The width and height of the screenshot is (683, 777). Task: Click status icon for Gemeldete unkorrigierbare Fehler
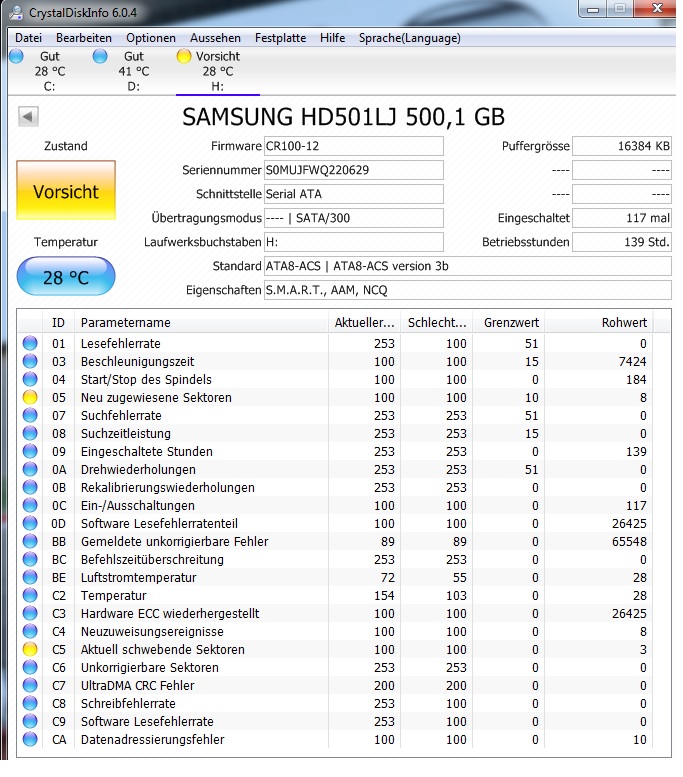[30, 541]
